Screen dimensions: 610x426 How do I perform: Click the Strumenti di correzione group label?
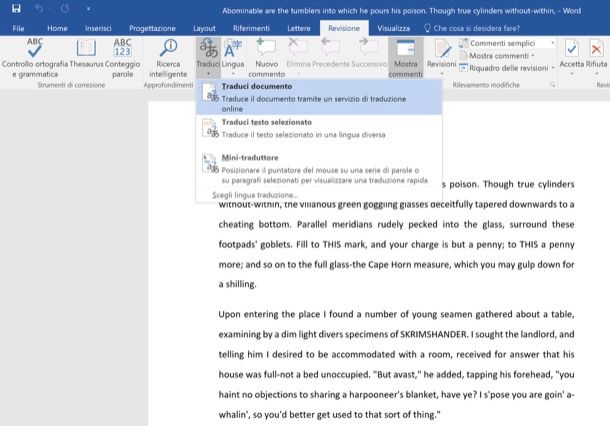pyautogui.click(x=71, y=85)
